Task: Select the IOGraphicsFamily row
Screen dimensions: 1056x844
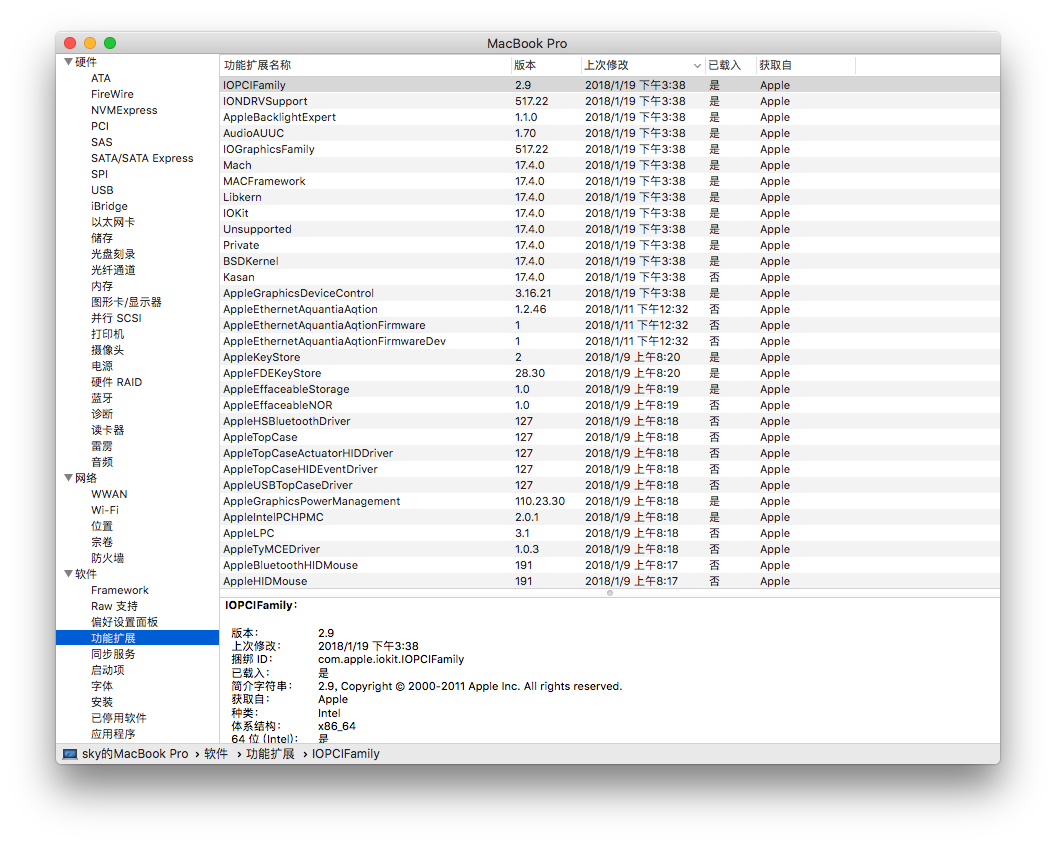Action: [609, 150]
